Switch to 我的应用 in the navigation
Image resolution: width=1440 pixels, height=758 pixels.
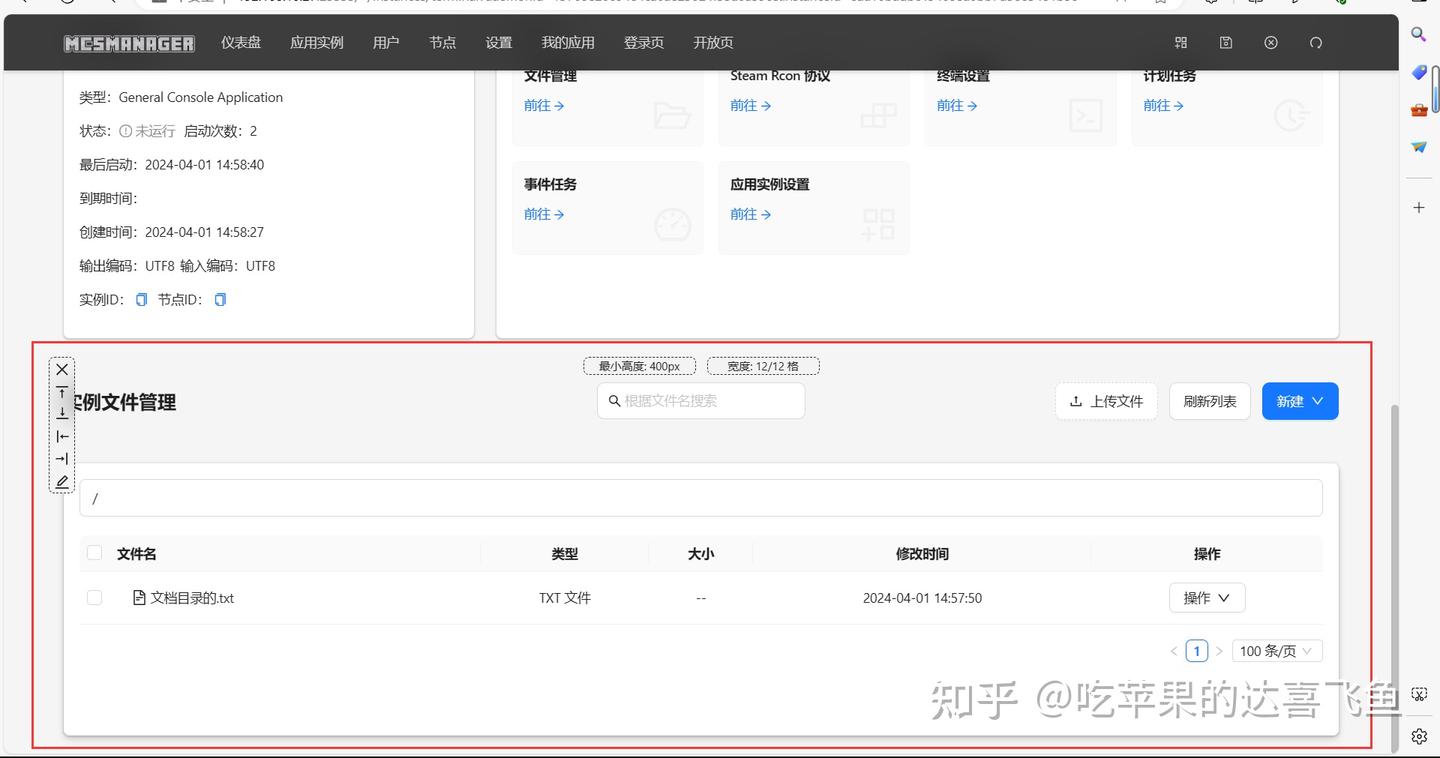(568, 42)
